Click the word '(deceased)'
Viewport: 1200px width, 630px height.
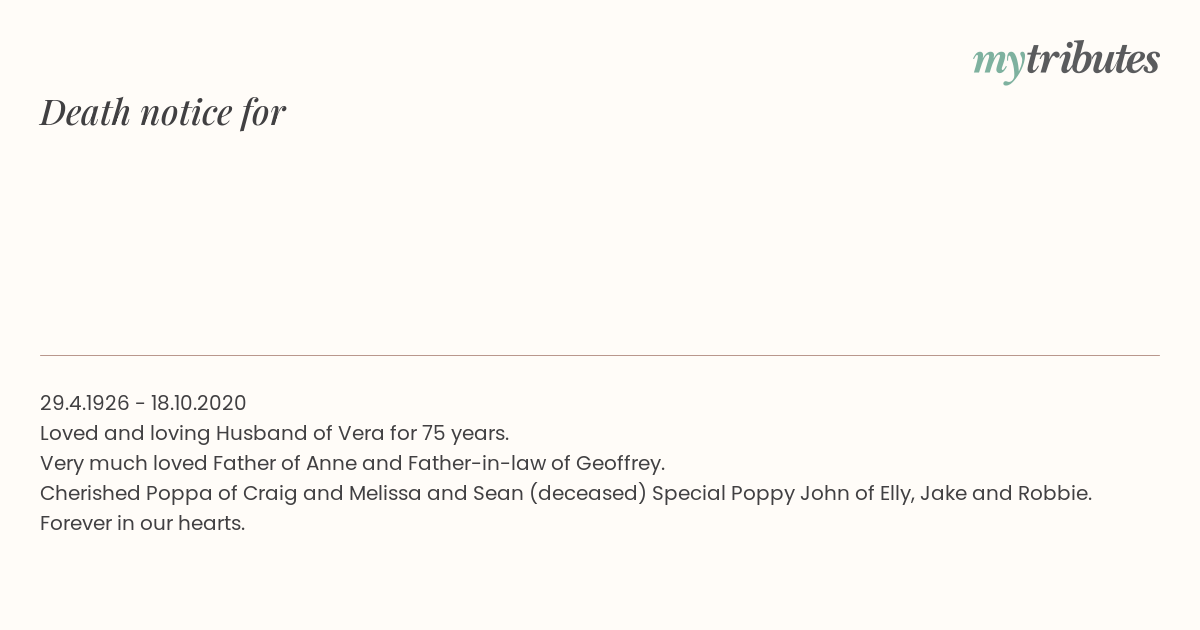(587, 493)
